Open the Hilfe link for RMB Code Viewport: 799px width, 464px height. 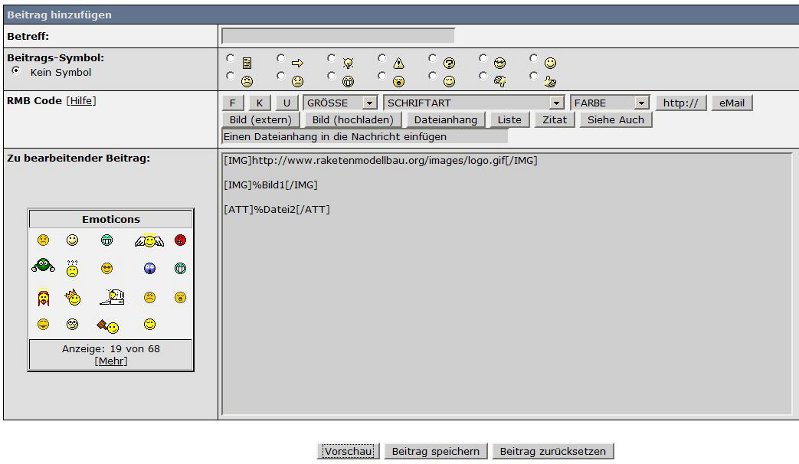pos(81,100)
